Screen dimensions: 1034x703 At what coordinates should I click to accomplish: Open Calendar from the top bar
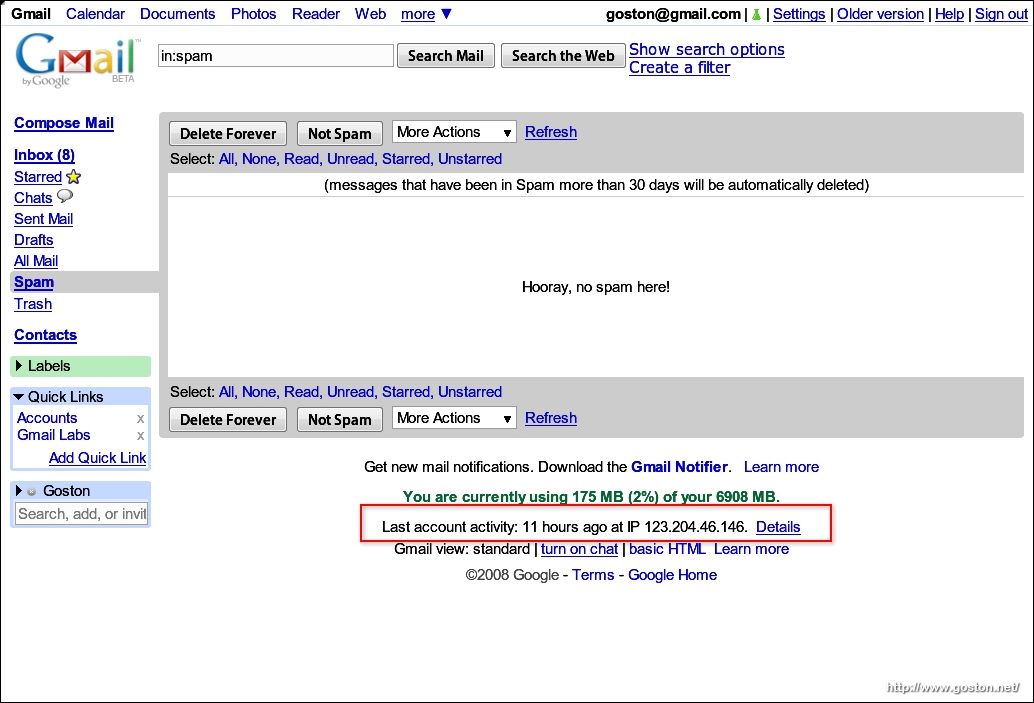click(95, 14)
